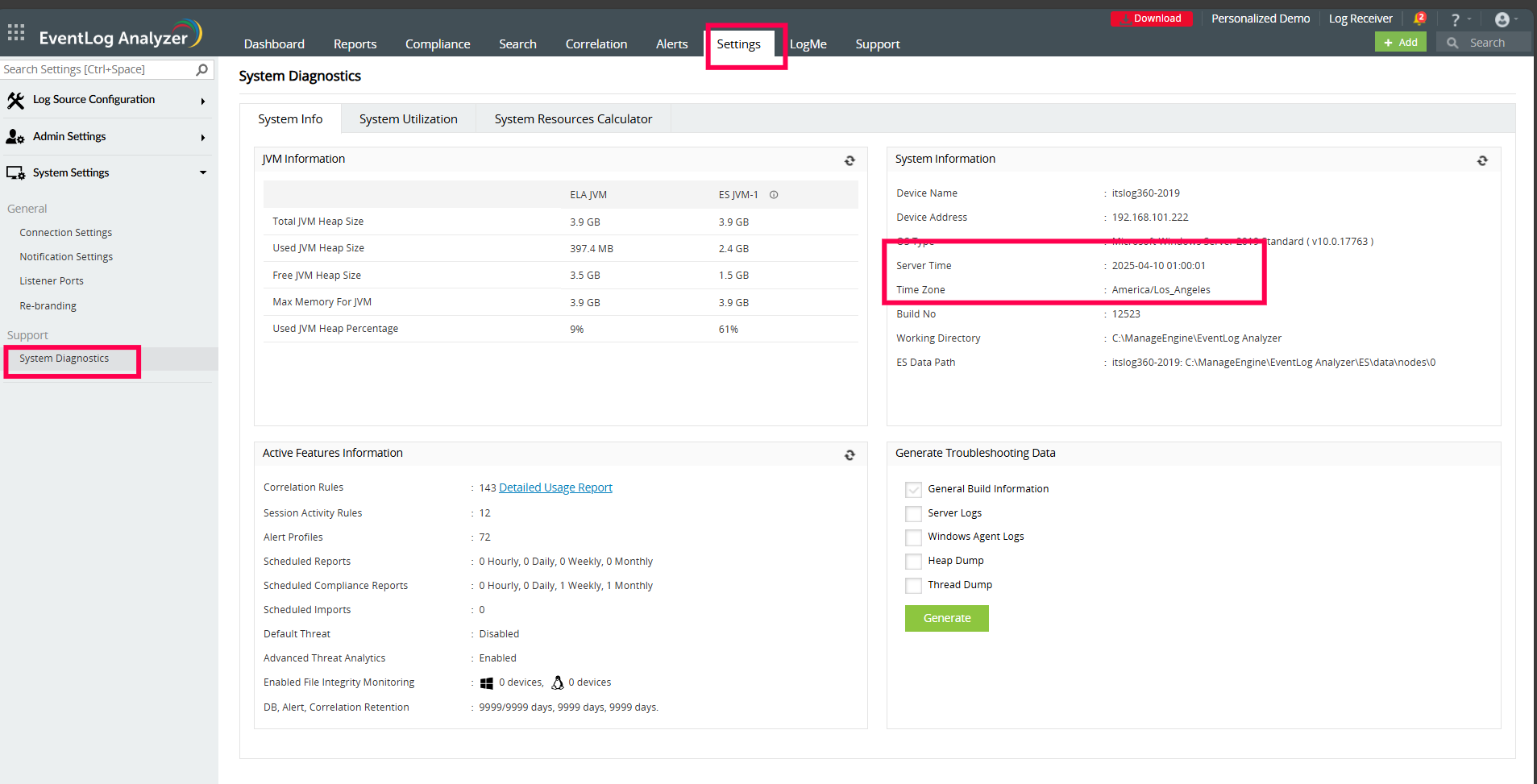Switch to System Utilization tab
The width and height of the screenshot is (1537, 784).
point(408,119)
